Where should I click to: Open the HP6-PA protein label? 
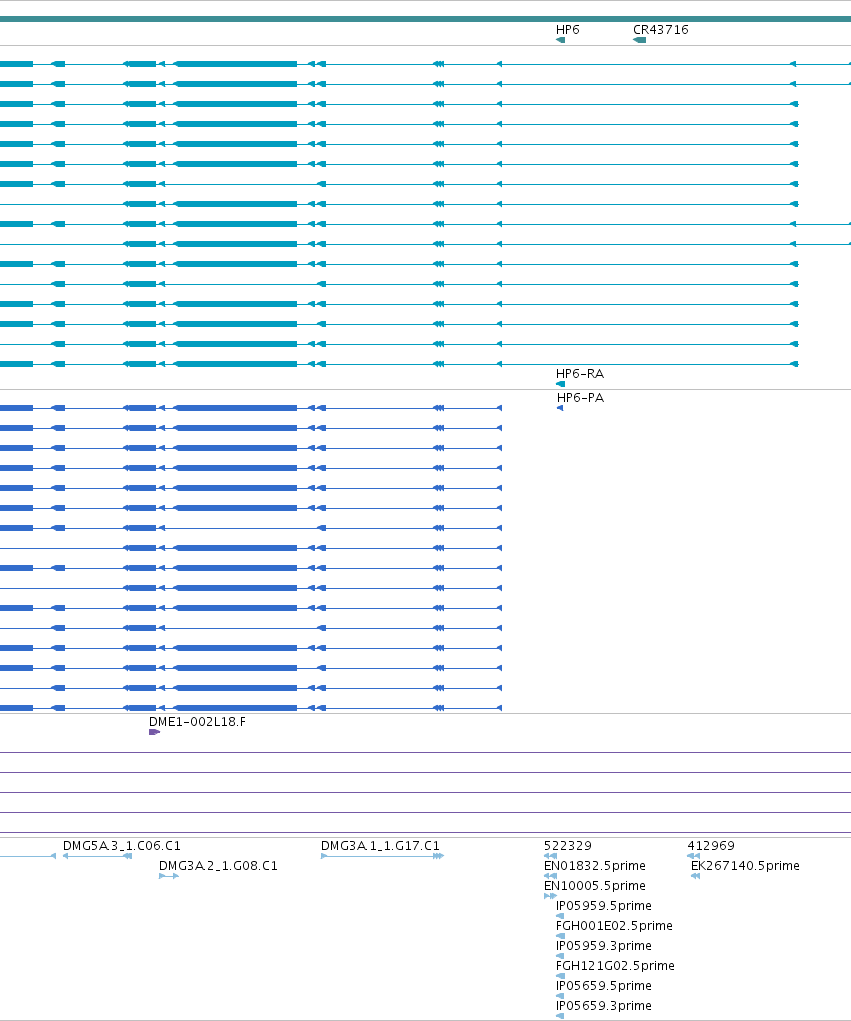(x=580, y=398)
